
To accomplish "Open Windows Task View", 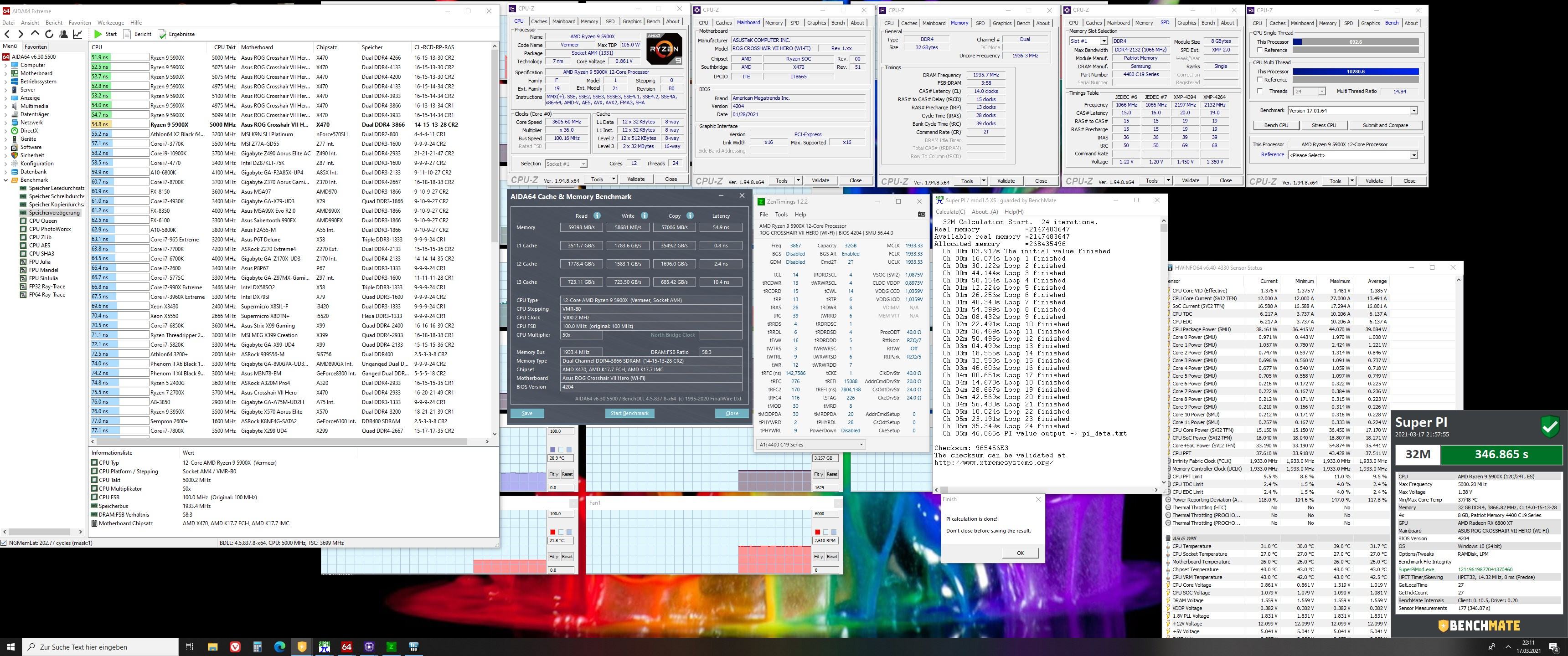I will [189, 647].
